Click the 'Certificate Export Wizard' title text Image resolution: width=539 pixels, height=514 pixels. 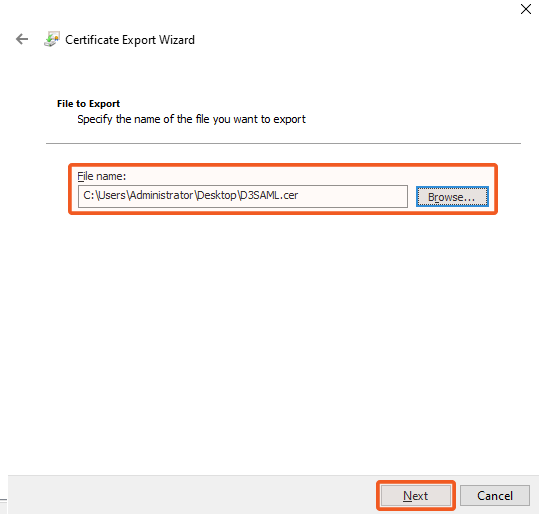point(130,40)
